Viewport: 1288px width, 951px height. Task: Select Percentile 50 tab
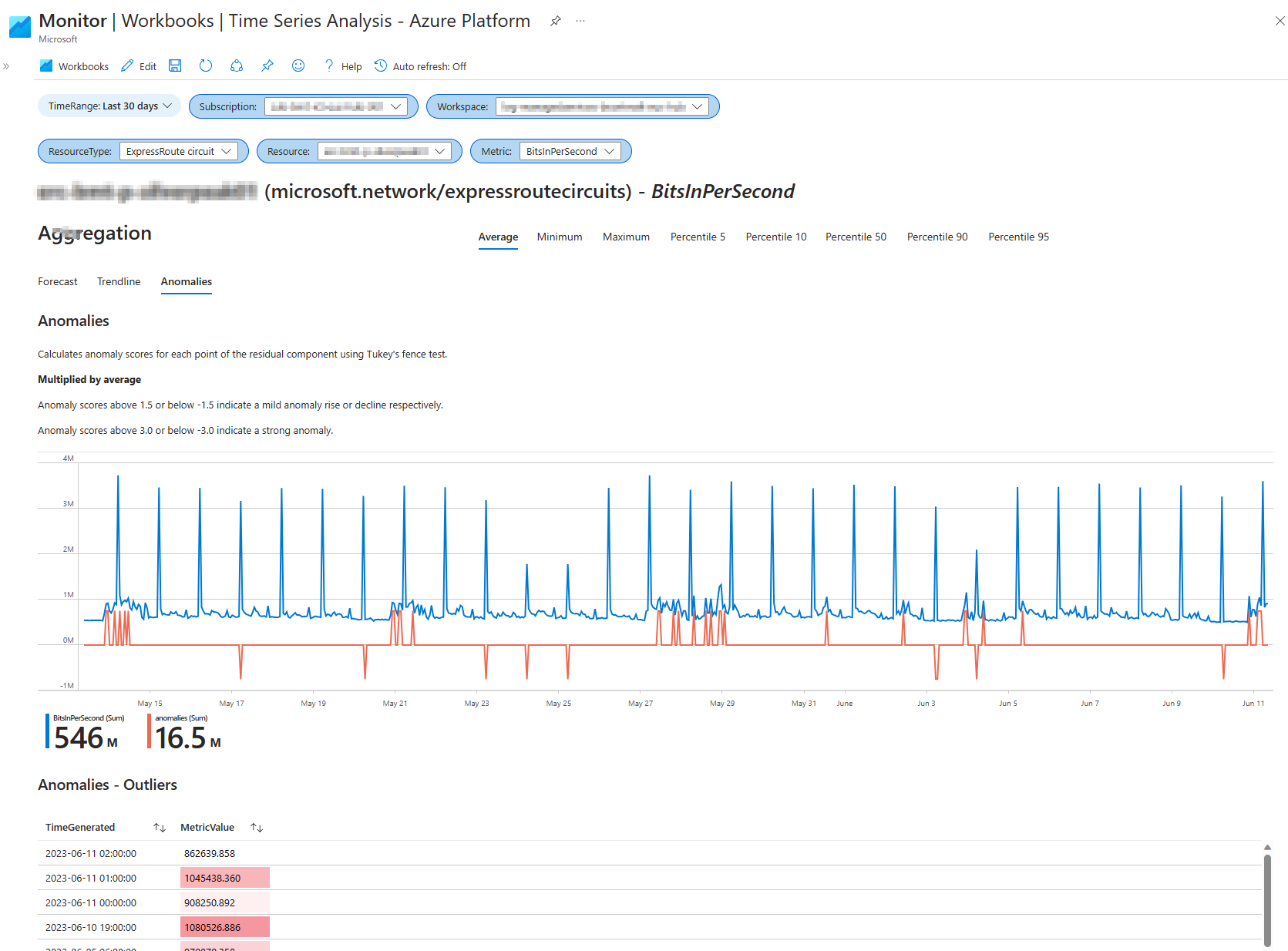pos(856,237)
